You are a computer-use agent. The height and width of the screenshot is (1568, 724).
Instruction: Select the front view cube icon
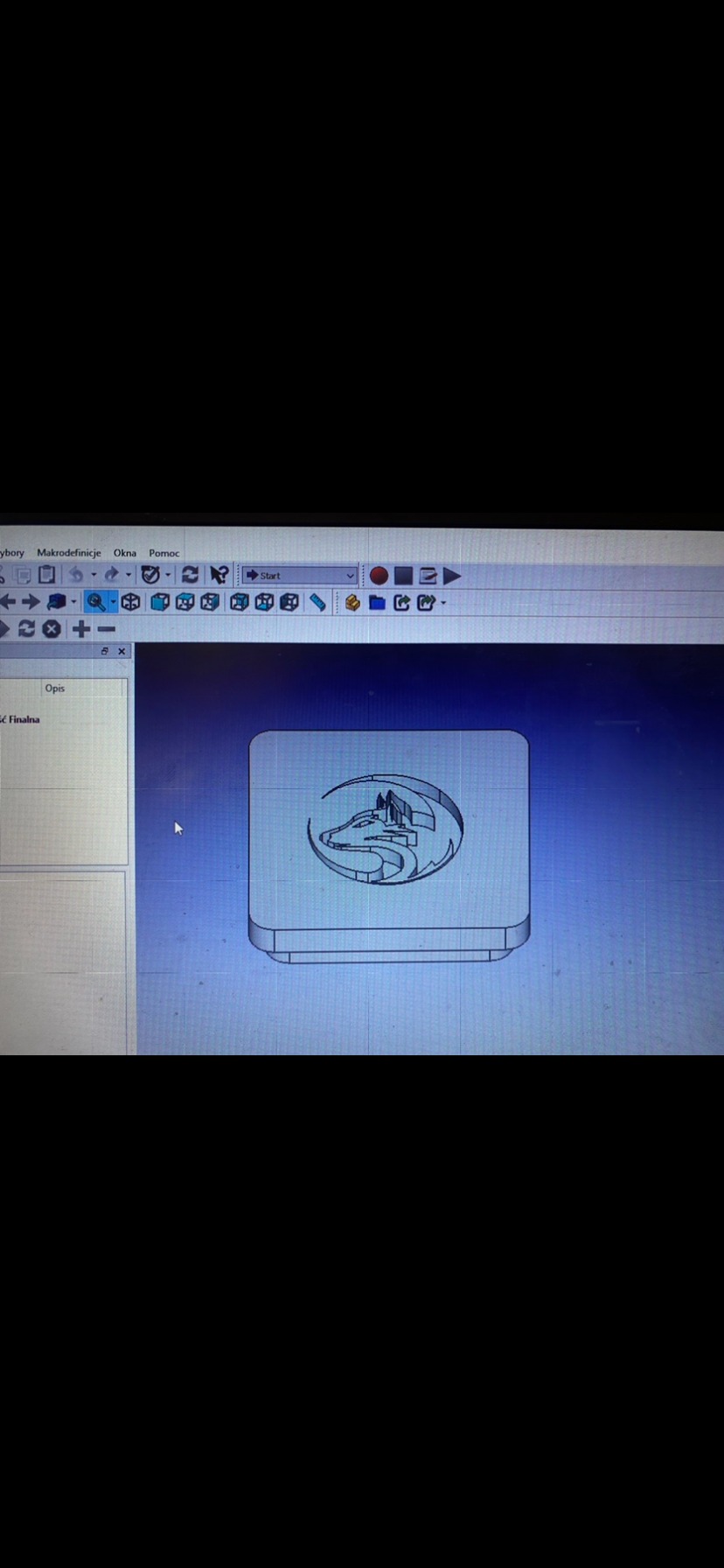point(159,602)
